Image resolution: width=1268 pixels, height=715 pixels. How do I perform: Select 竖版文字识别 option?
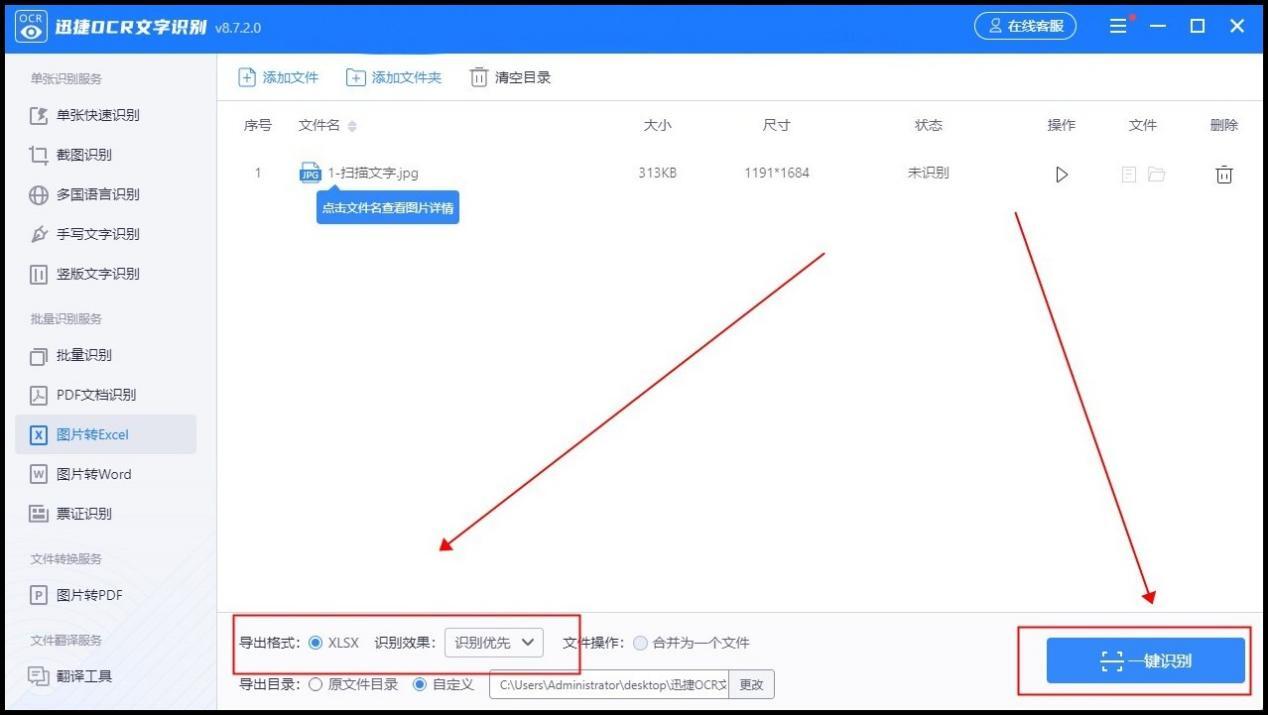coord(97,274)
